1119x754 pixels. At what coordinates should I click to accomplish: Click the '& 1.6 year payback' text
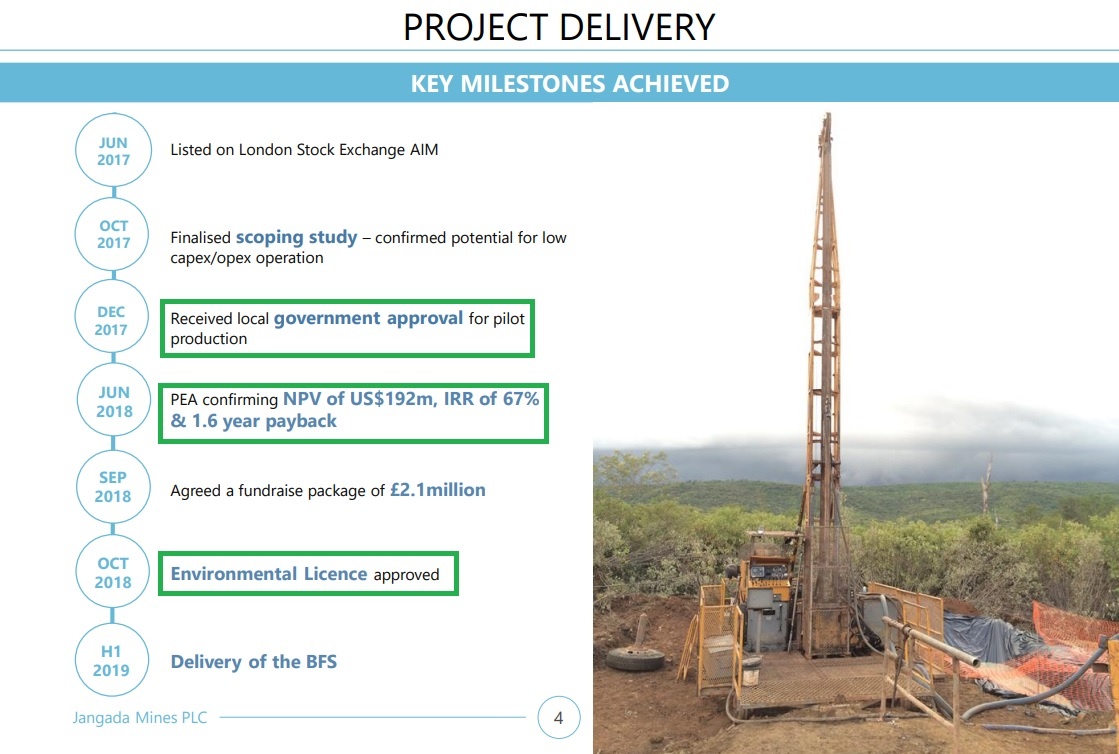pyautogui.click(x=253, y=421)
